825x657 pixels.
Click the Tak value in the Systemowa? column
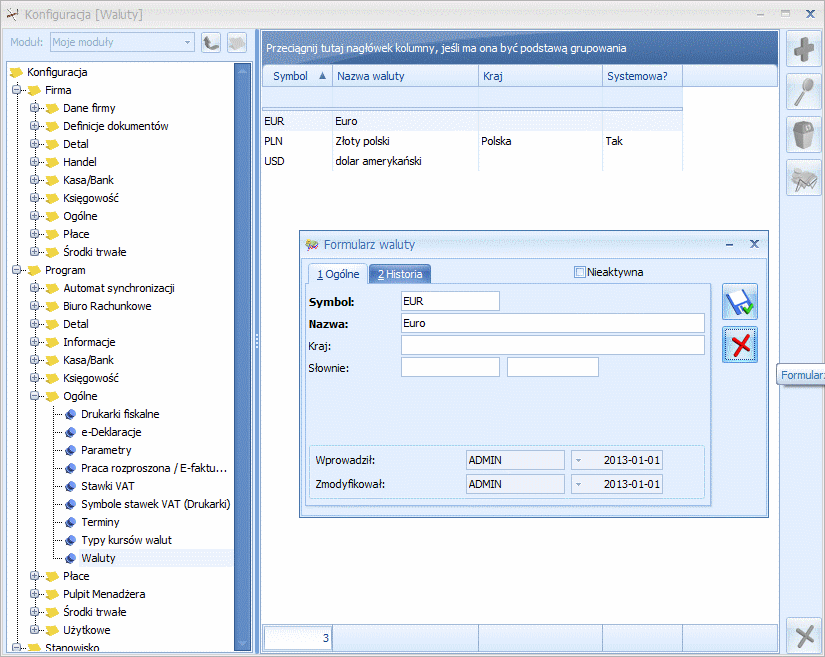coord(614,141)
